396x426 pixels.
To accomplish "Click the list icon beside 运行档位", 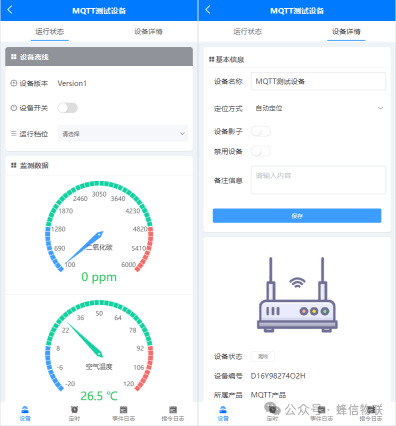I will point(14,133).
